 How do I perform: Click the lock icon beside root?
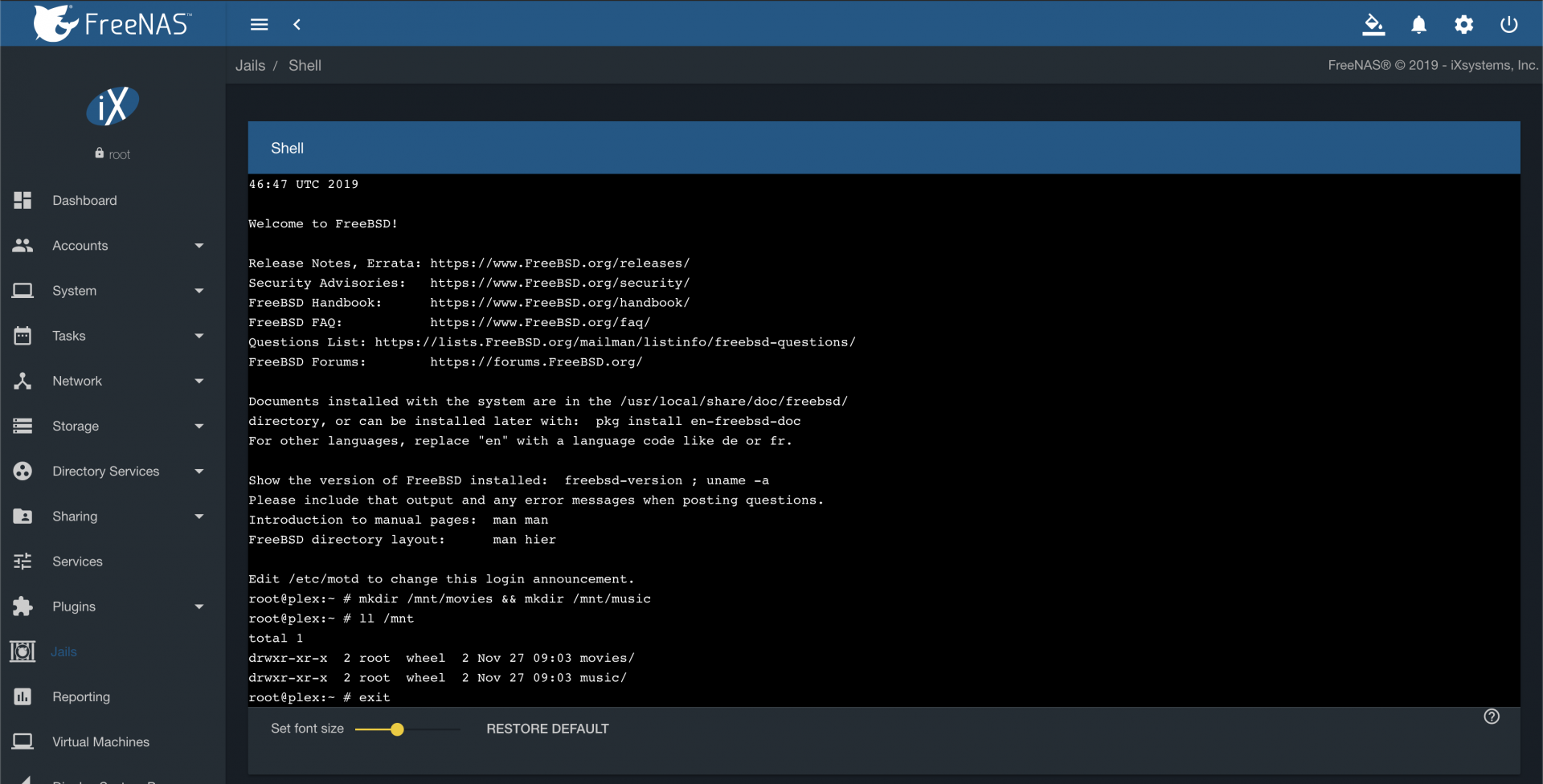tap(99, 153)
